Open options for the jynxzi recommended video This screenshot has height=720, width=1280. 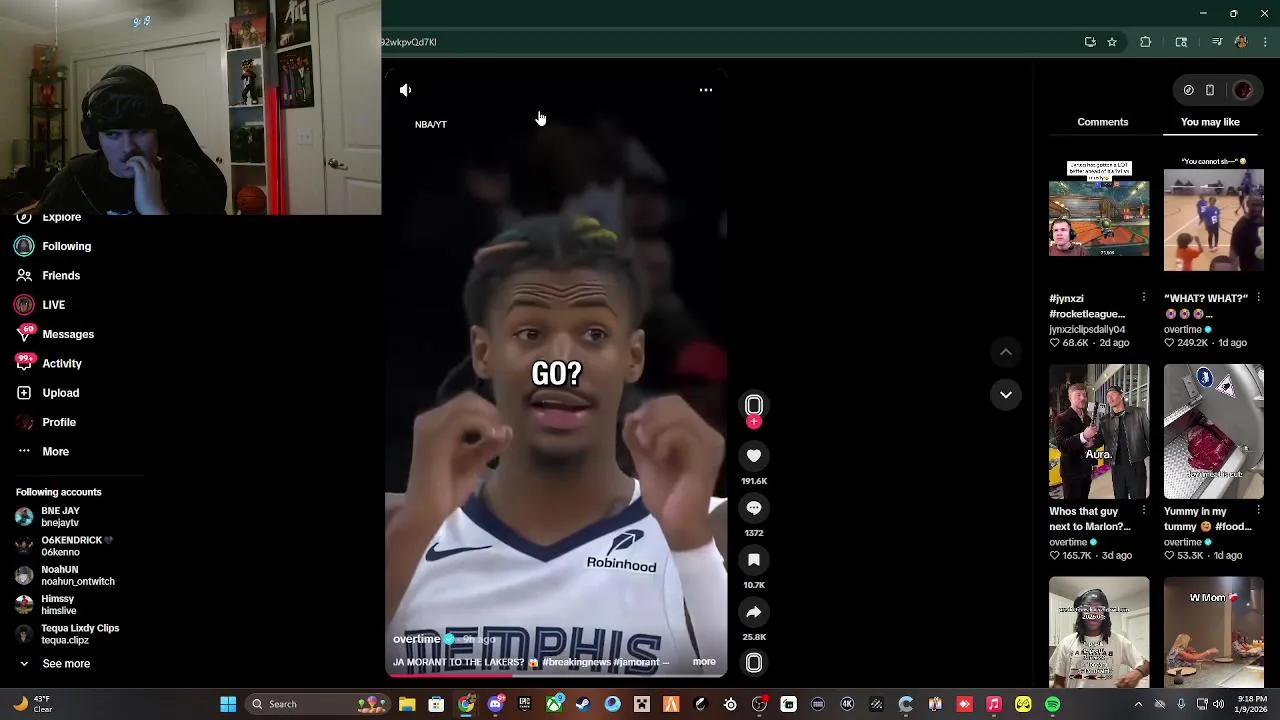(x=1143, y=298)
